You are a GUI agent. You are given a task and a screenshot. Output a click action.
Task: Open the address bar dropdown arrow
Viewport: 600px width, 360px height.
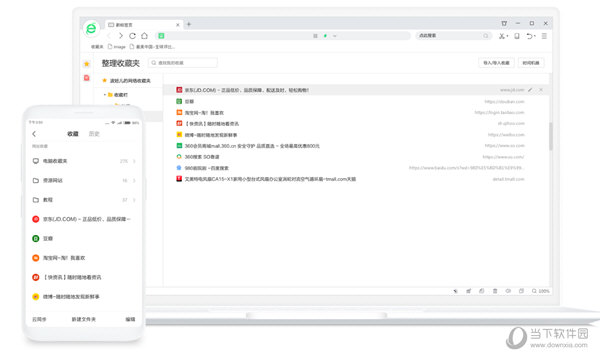(334, 36)
